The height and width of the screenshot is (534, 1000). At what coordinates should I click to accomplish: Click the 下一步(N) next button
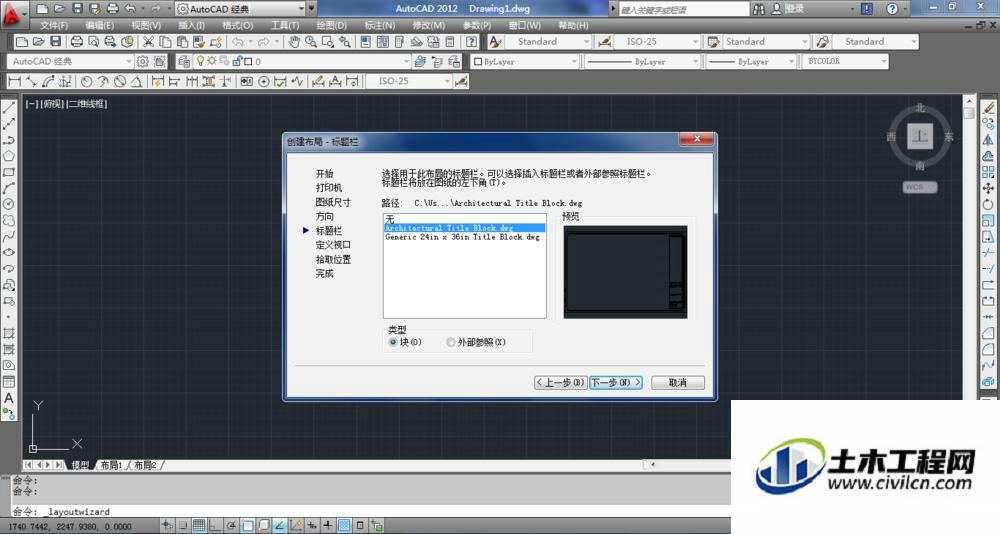pyautogui.click(x=615, y=383)
